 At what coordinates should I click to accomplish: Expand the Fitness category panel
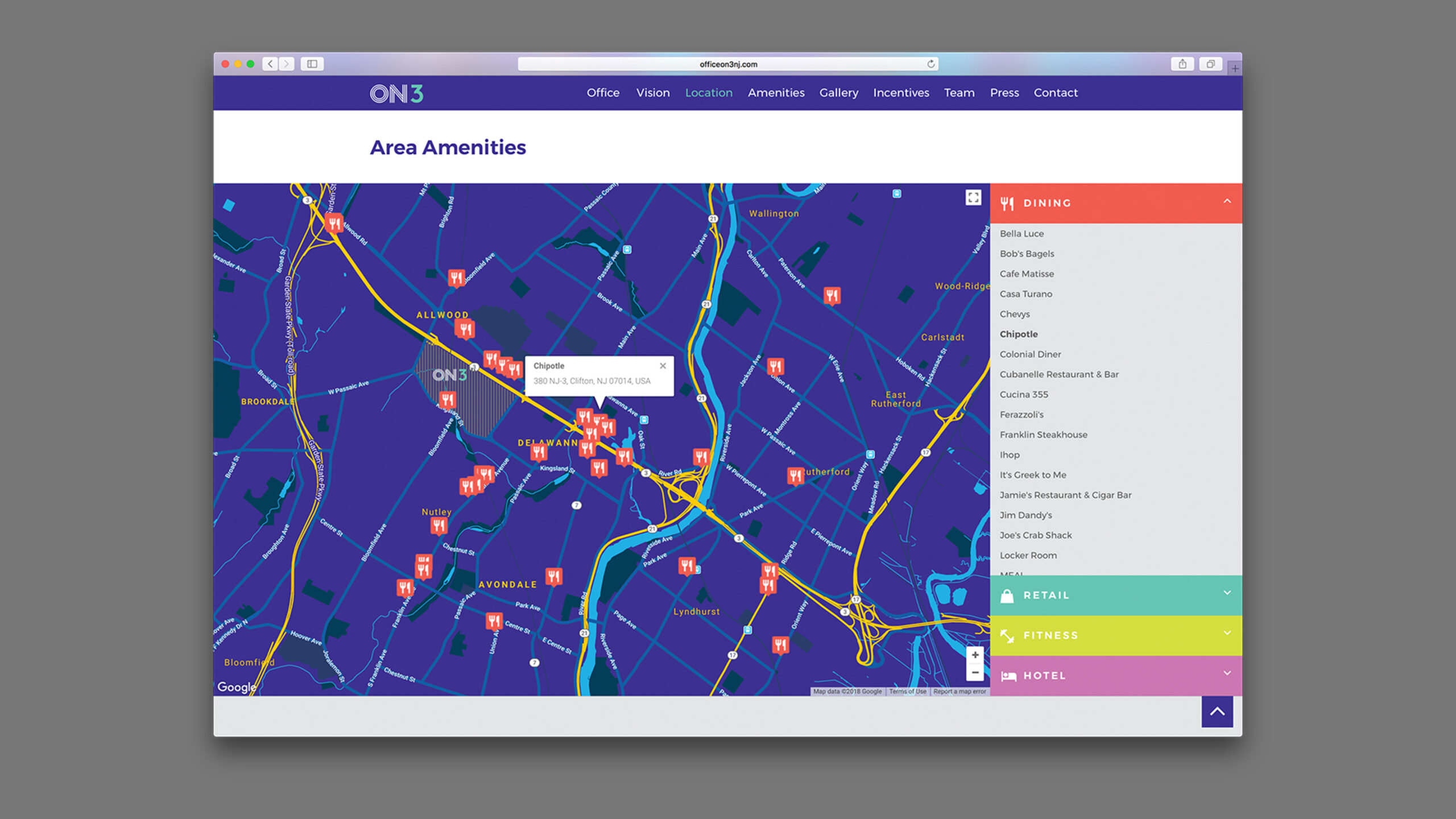point(1227,634)
